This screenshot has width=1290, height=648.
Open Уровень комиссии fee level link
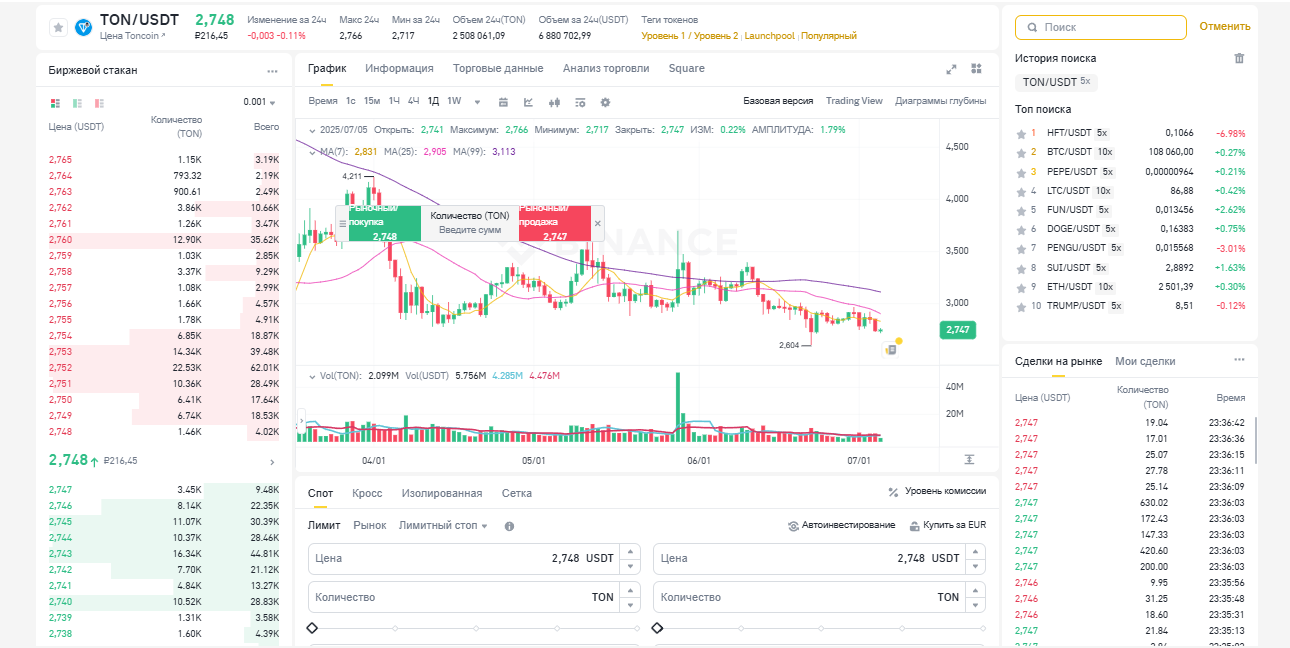point(937,491)
